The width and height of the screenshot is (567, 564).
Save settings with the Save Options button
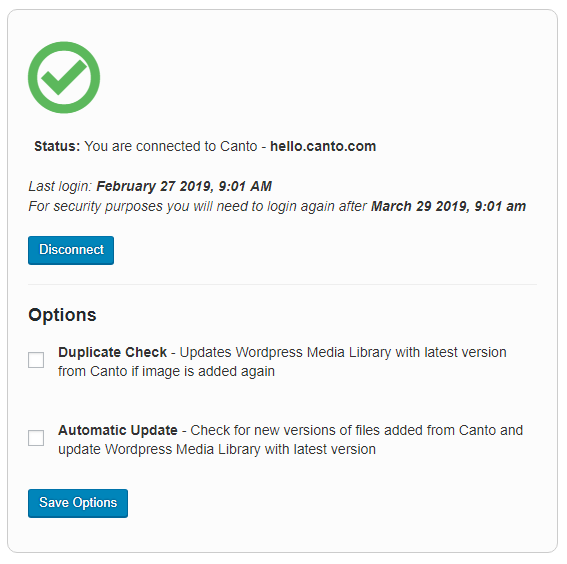(78, 503)
